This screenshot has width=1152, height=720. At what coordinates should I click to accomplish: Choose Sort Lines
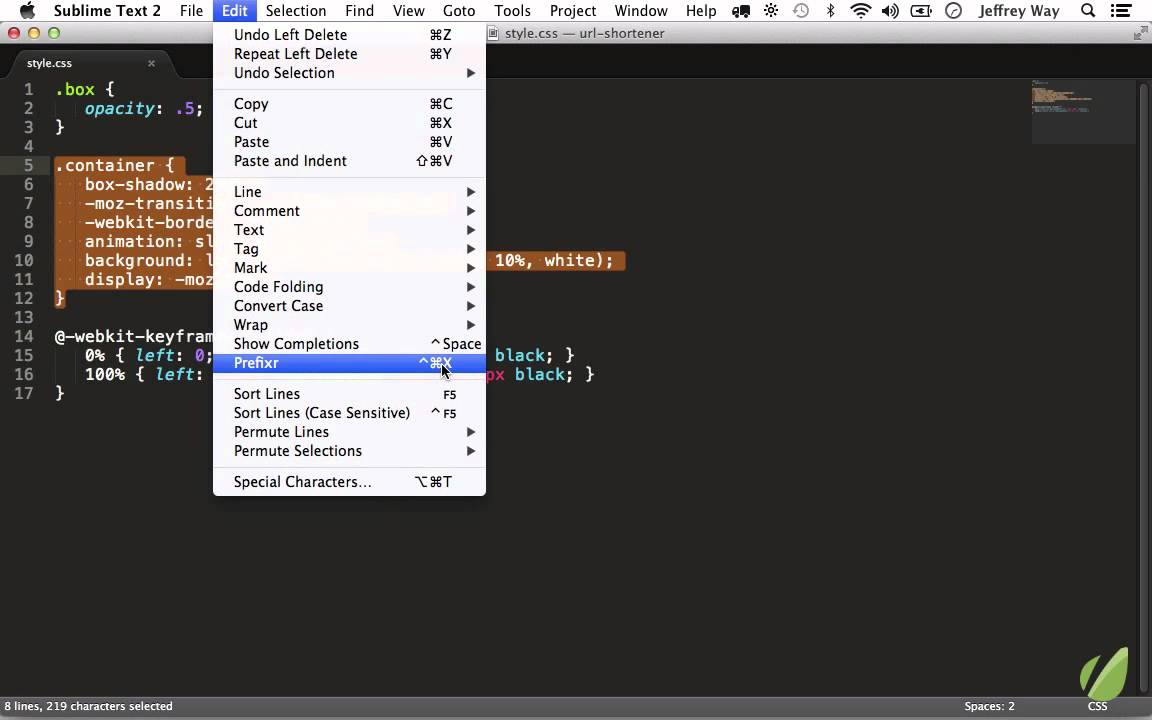pyautogui.click(x=349, y=394)
